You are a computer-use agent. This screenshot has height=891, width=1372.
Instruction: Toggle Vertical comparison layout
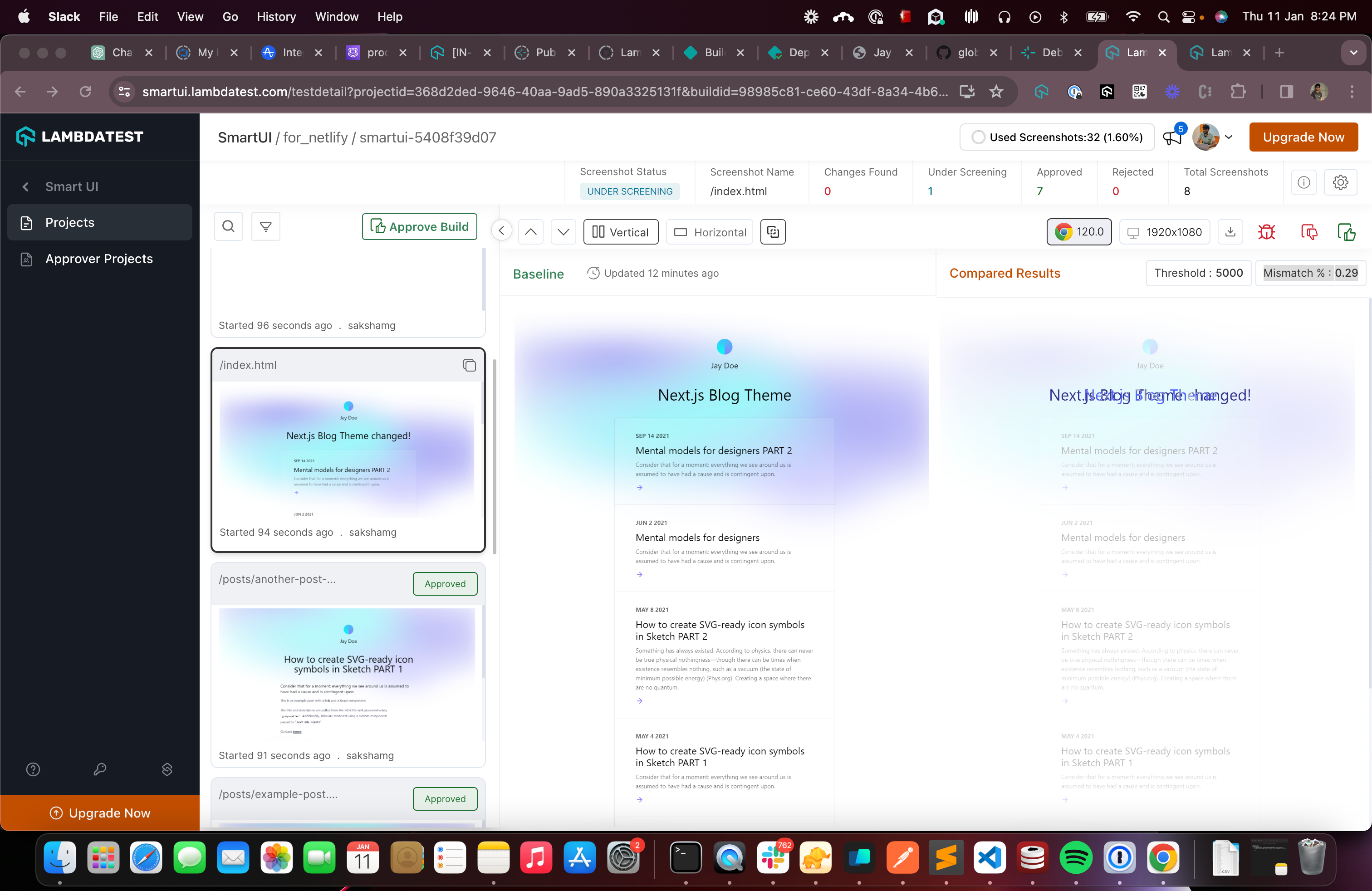[620, 232]
